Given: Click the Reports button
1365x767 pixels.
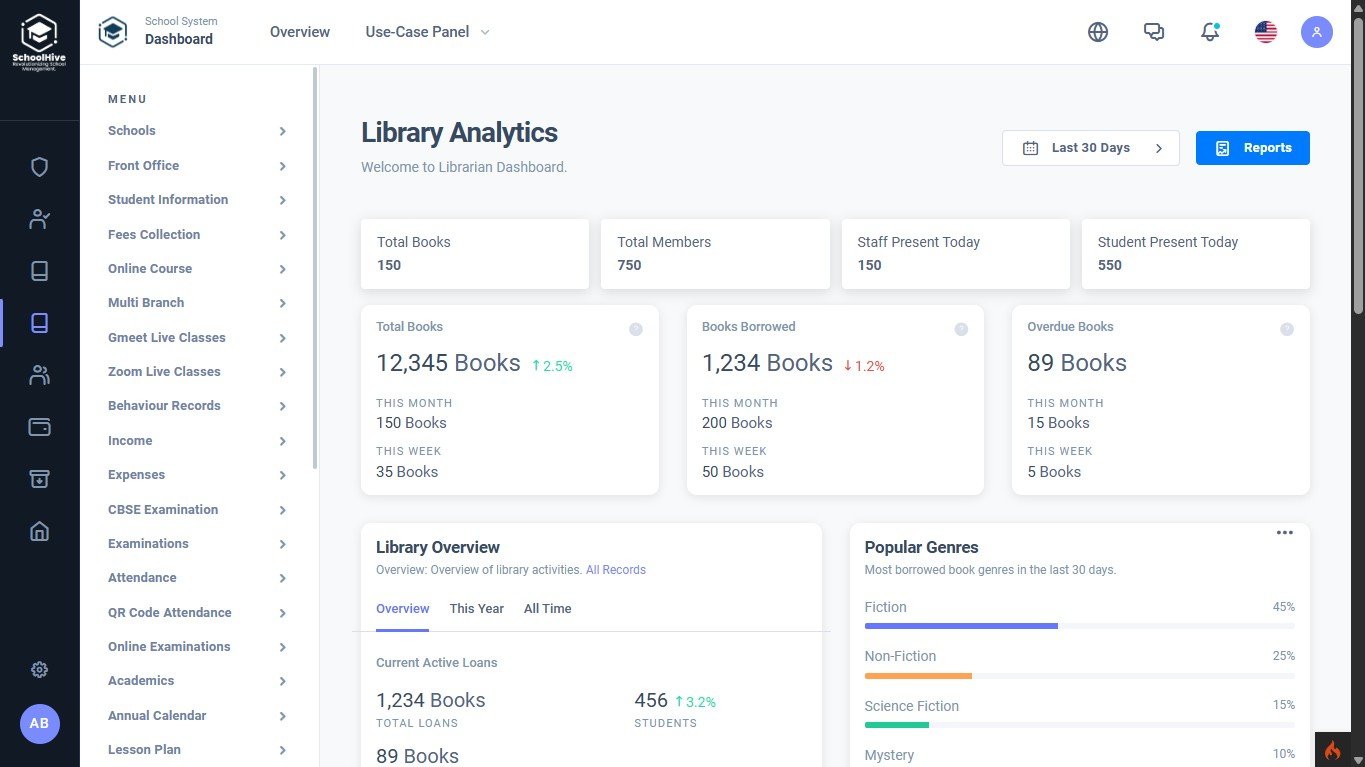Looking at the screenshot, I should [x=1253, y=147].
